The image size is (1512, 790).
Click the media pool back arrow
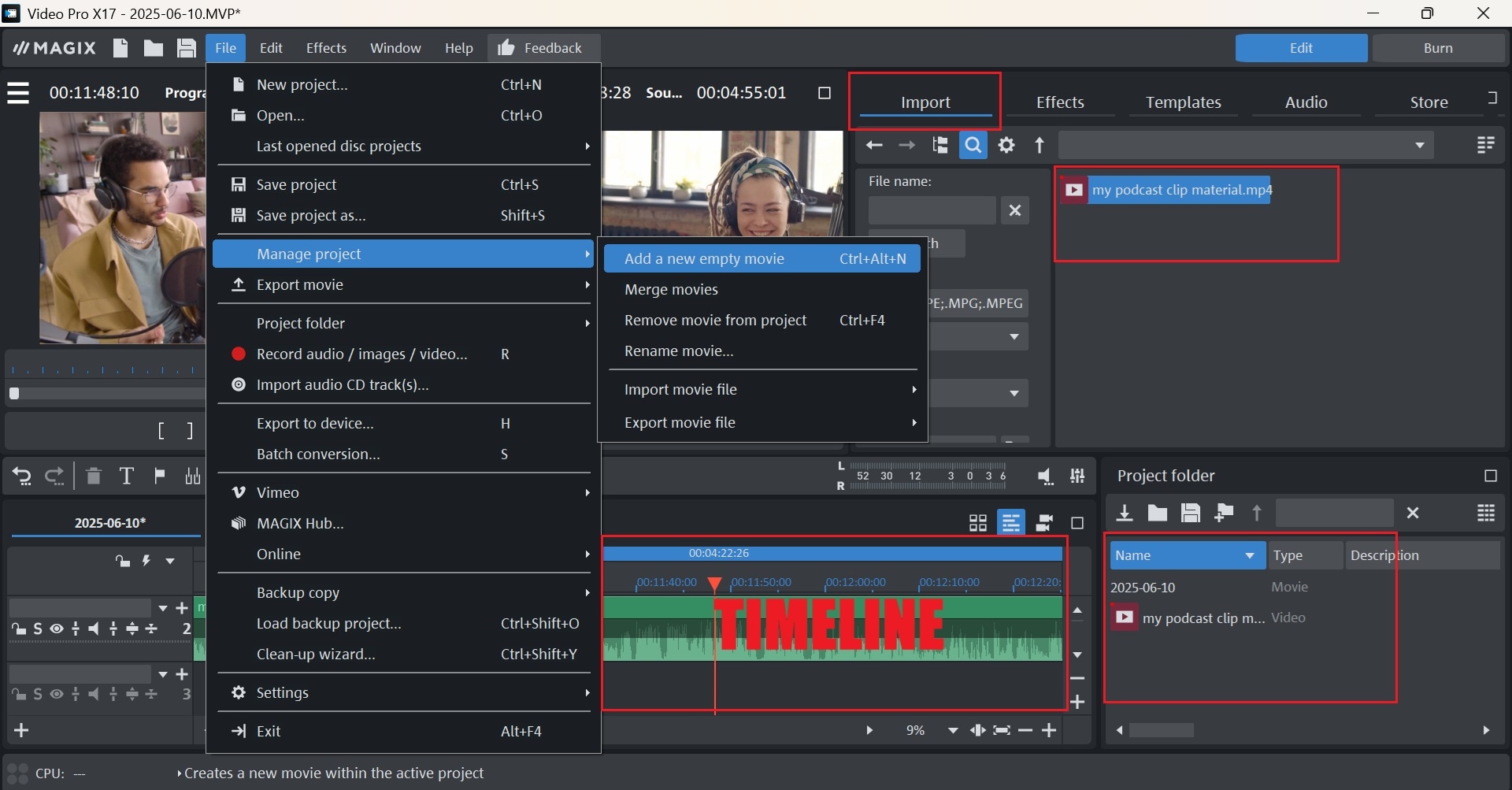click(874, 145)
